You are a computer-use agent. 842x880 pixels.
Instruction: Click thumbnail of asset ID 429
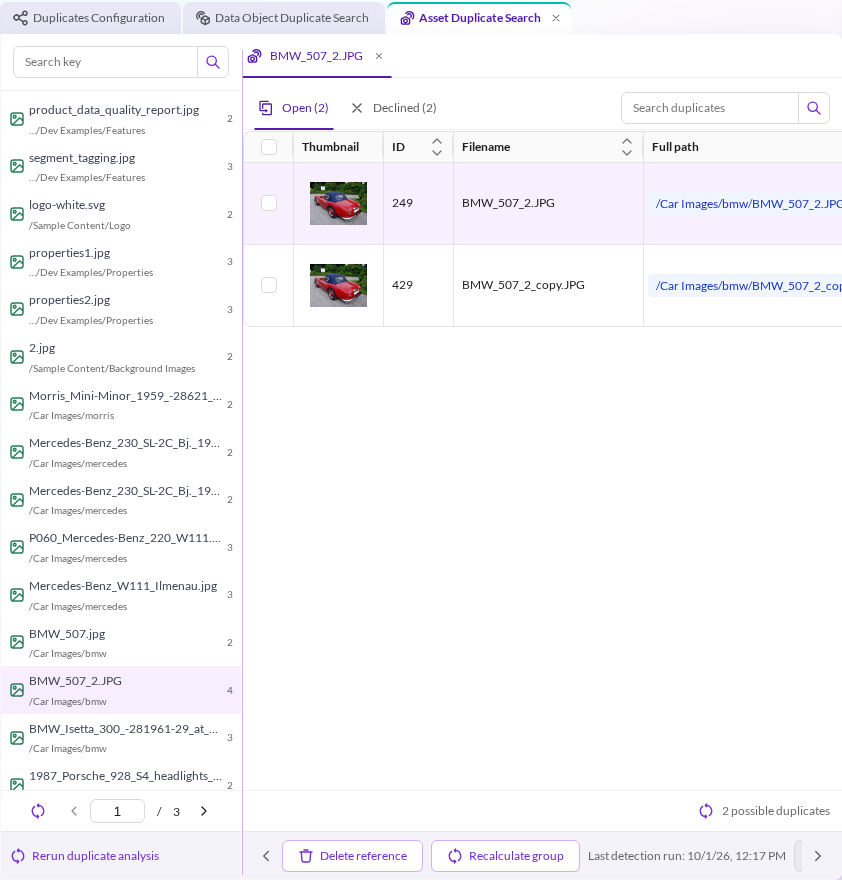pyautogui.click(x=338, y=285)
